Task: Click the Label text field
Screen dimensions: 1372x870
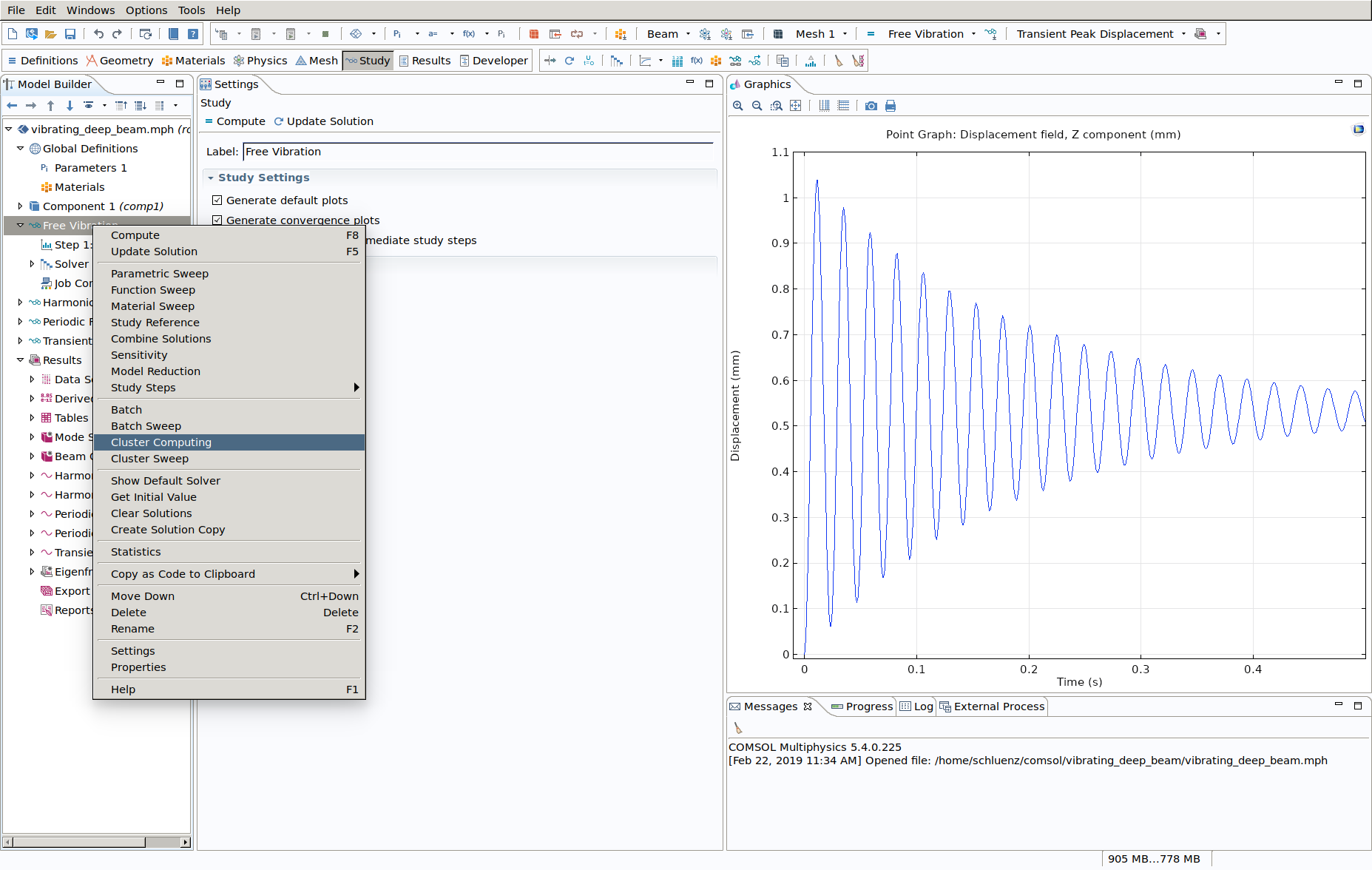Action: [477, 152]
